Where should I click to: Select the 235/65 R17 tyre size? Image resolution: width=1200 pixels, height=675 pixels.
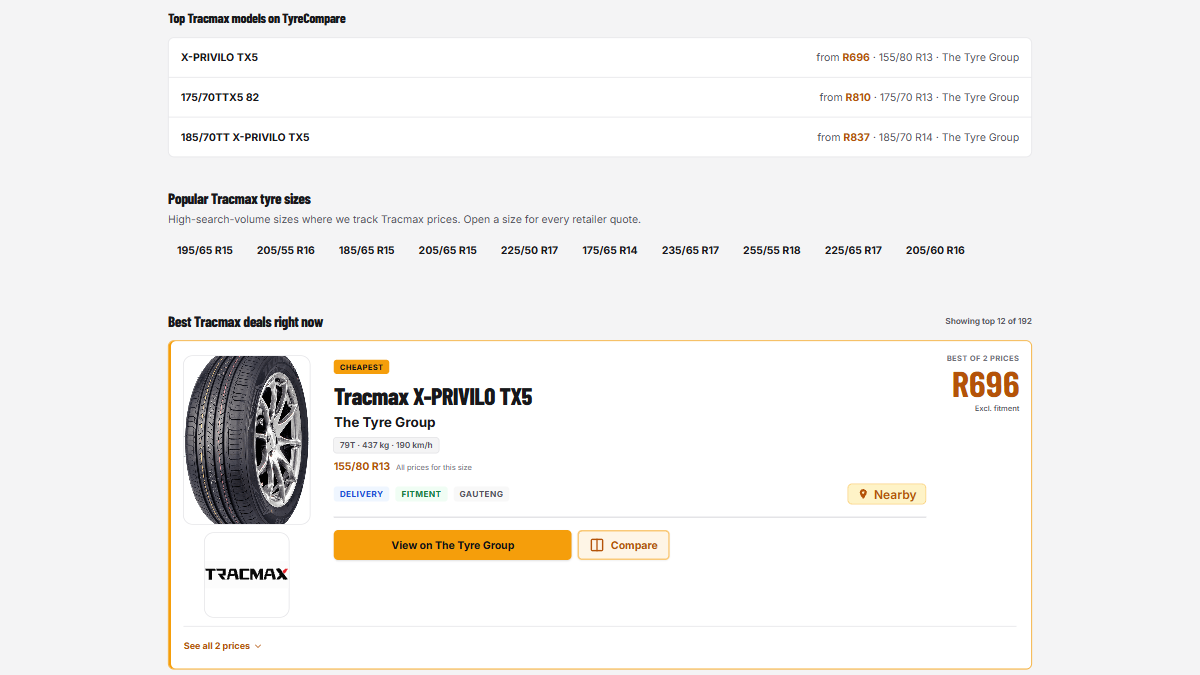click(x=691, y=250)
